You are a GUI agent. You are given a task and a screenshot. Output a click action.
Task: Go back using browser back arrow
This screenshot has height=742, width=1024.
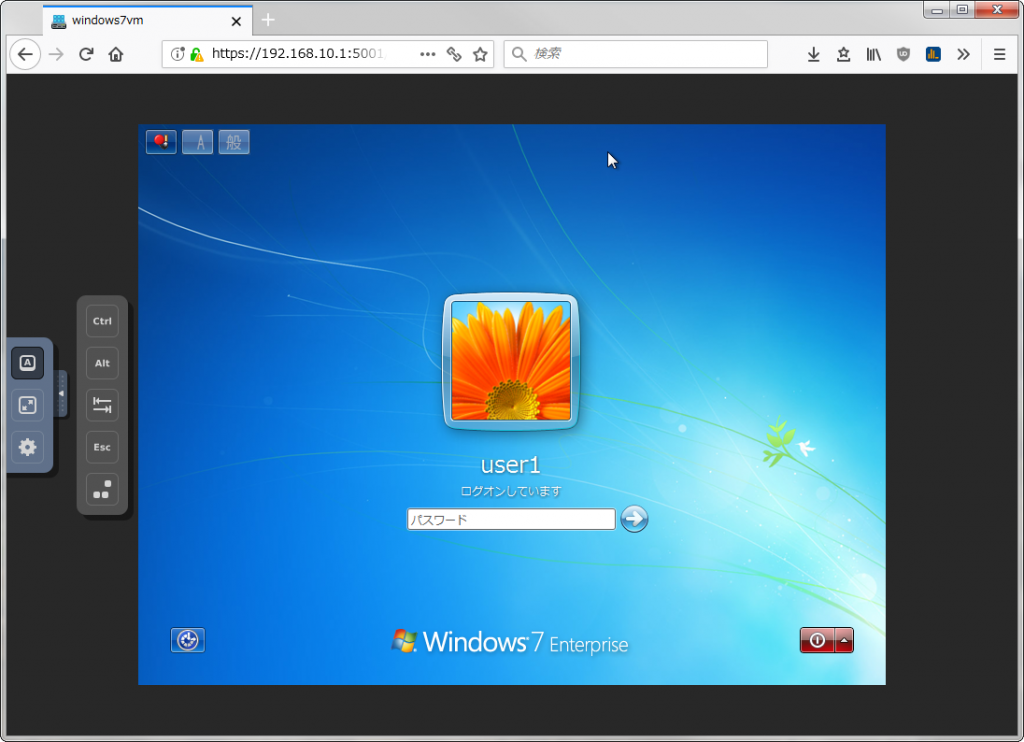[25, 54]
